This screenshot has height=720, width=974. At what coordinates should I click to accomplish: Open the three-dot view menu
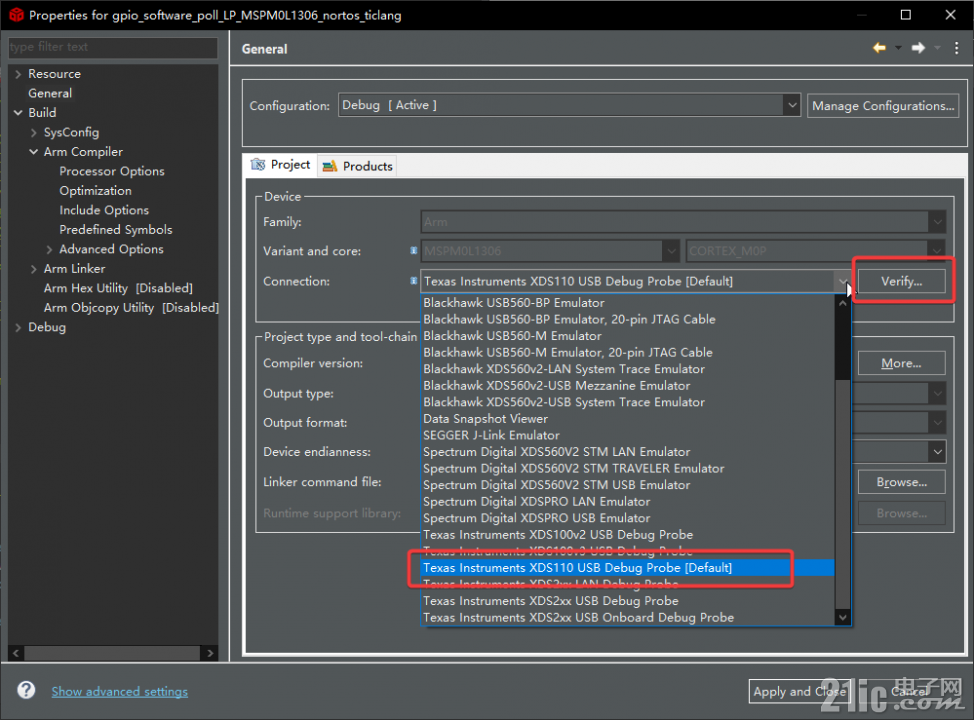click(x=956, y=48)
